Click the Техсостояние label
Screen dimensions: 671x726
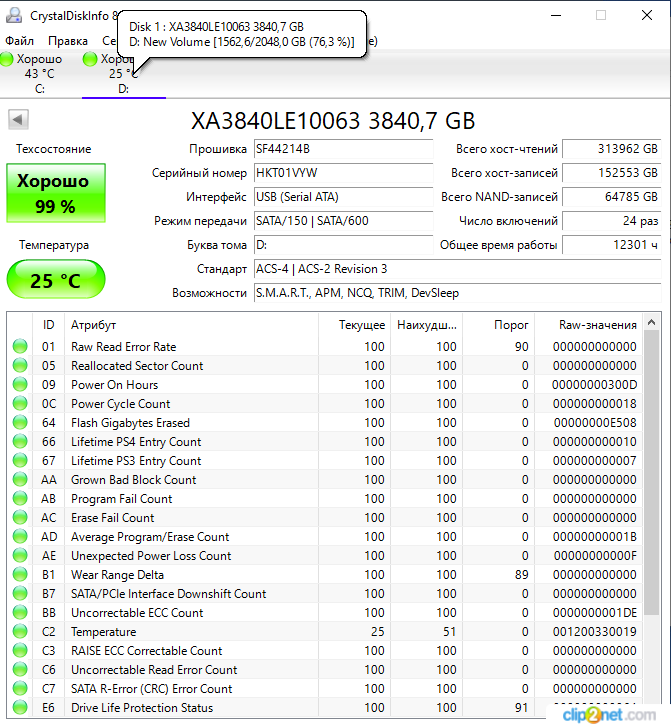click(x=54, y=149)
